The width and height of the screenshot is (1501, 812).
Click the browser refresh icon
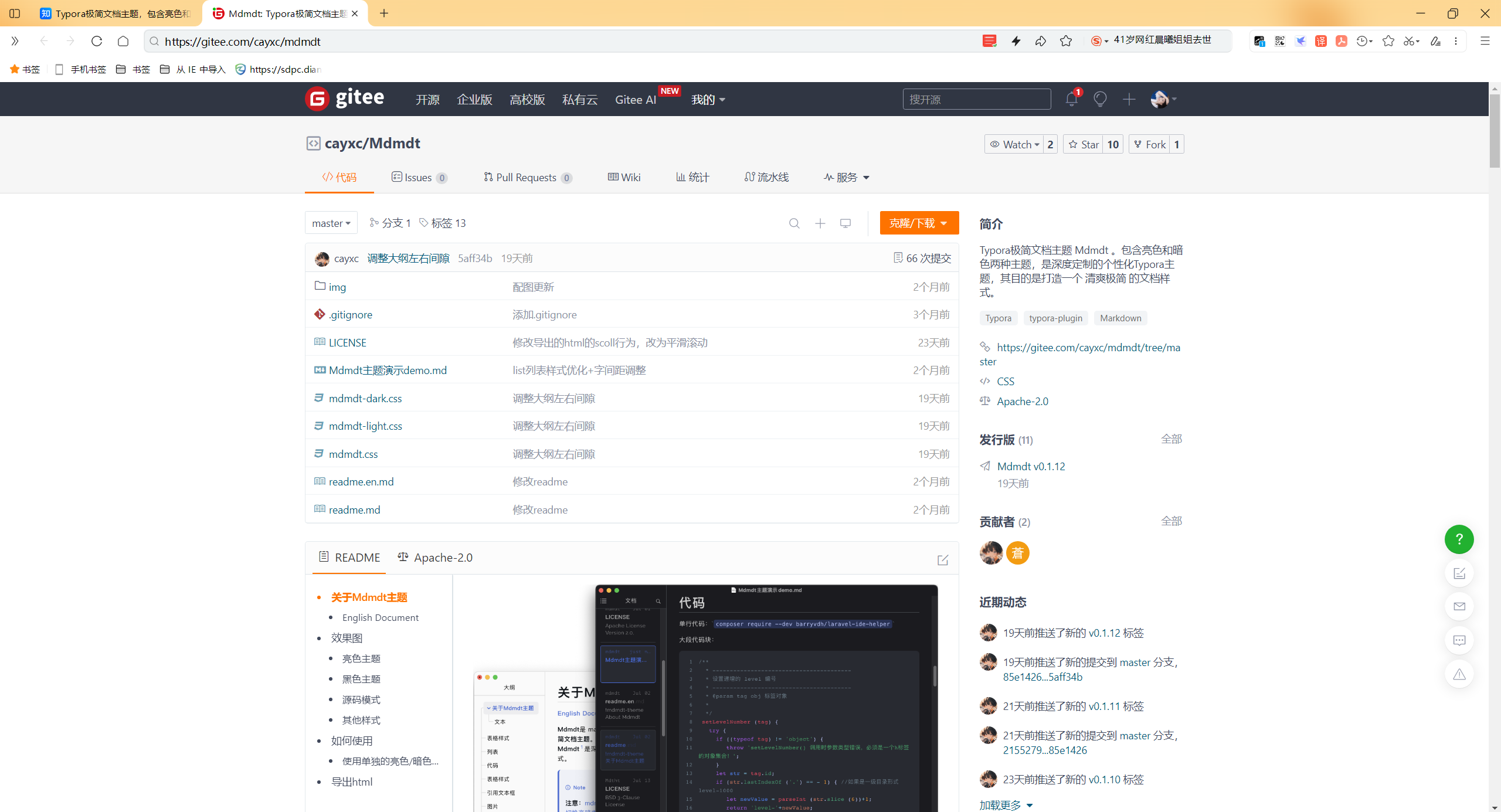pyautogui.click(x=97, y=41)
